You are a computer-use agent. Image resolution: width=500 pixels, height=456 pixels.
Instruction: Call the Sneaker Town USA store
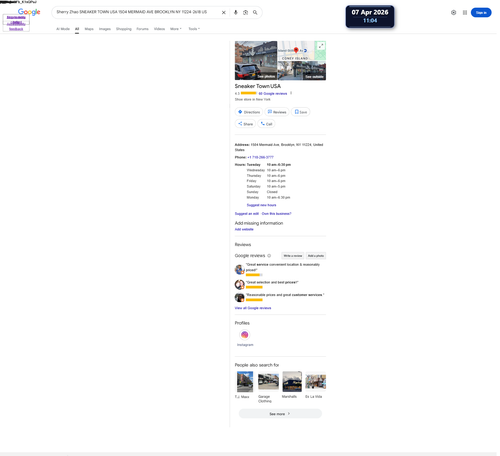click(266, 124)
